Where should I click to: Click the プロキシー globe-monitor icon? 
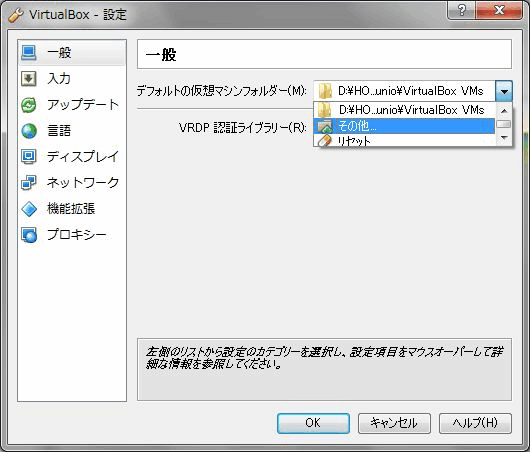(x=29, y=235)
